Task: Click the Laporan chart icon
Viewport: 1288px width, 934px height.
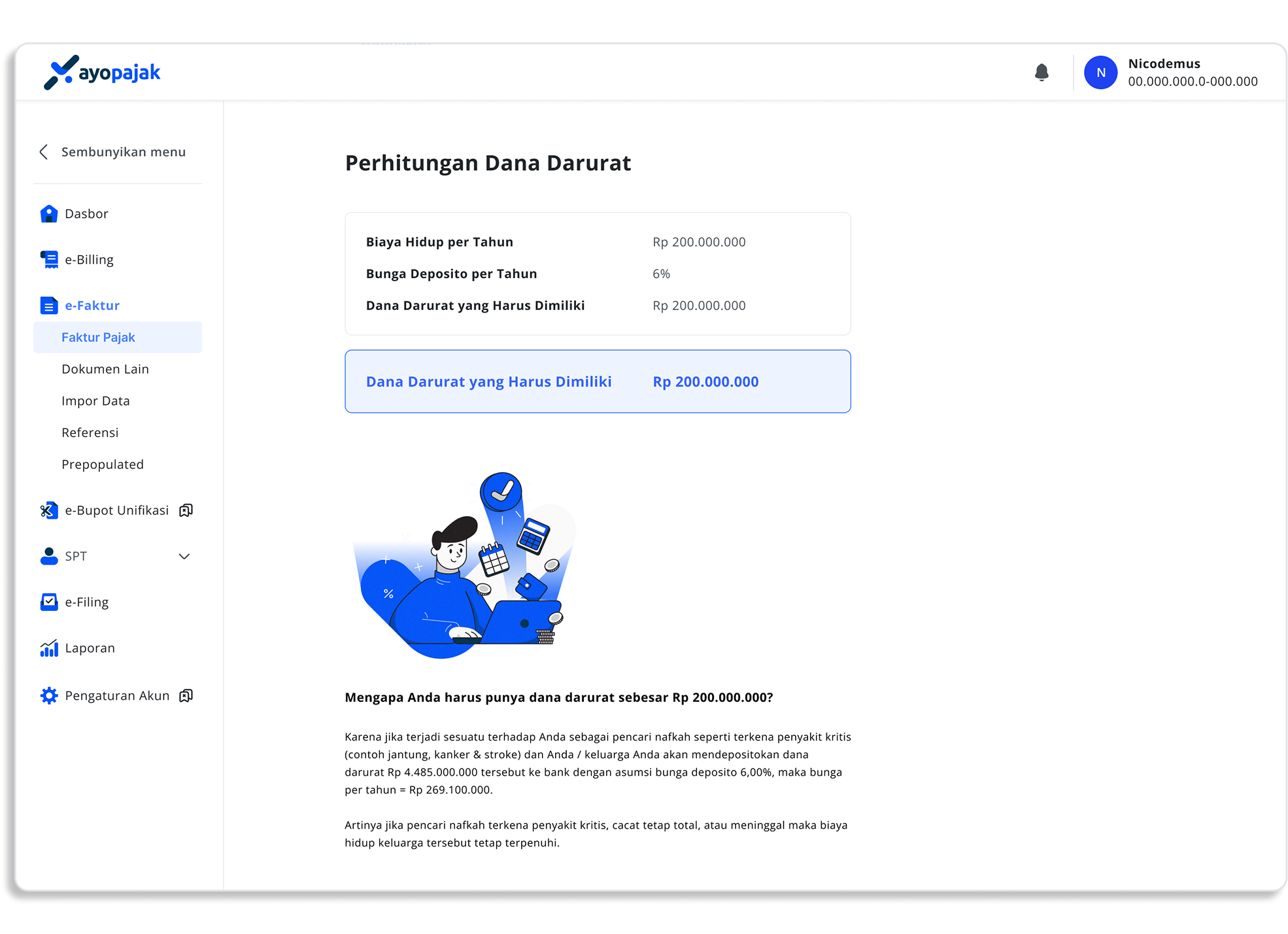Action: point(49,648)
